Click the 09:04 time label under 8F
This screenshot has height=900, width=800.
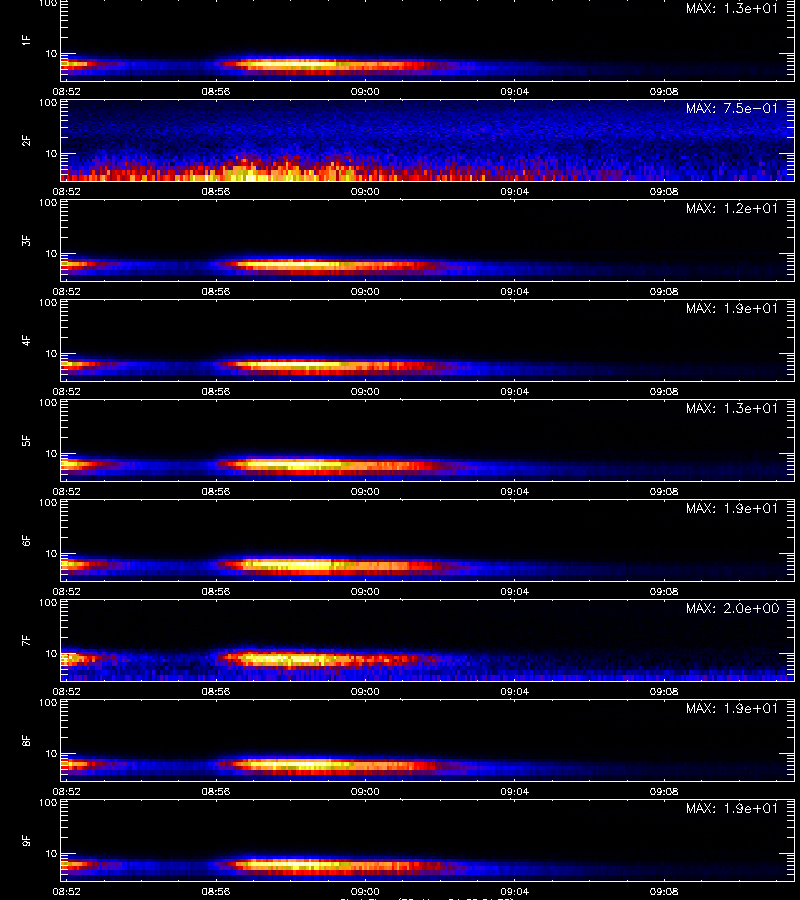(x=515, y=792)
